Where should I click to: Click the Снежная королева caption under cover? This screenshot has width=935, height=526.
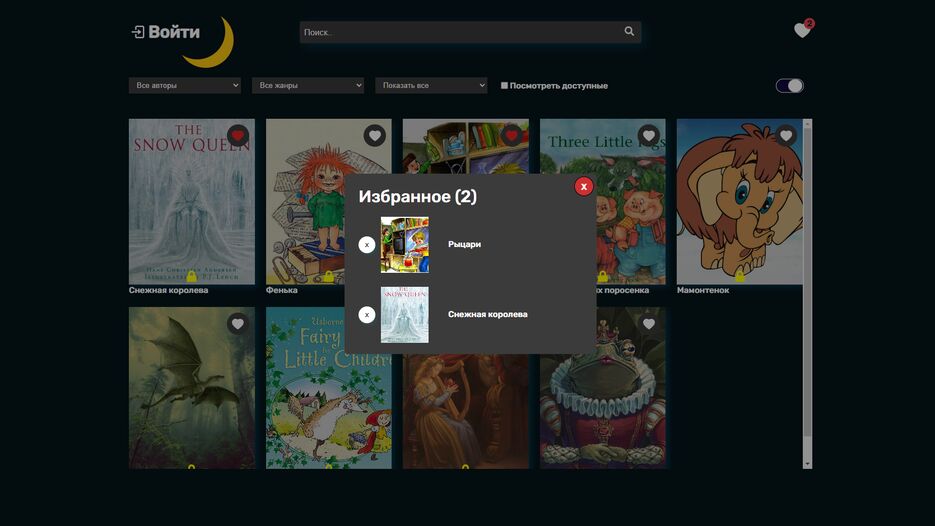click(x=168, y=290)
